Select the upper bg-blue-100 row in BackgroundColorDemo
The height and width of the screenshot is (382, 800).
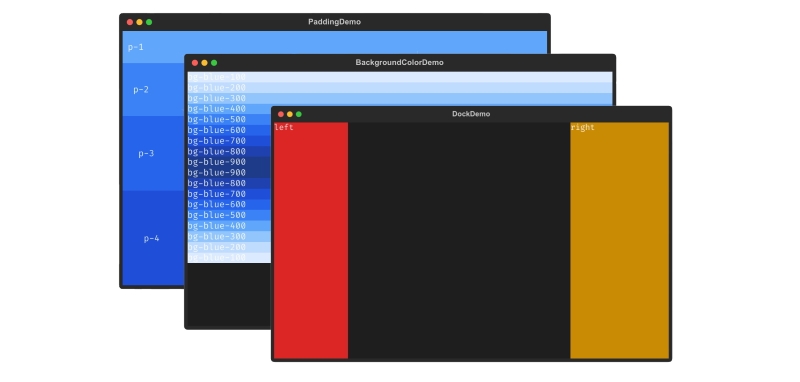pyautogui.click(x=400, y=77)
